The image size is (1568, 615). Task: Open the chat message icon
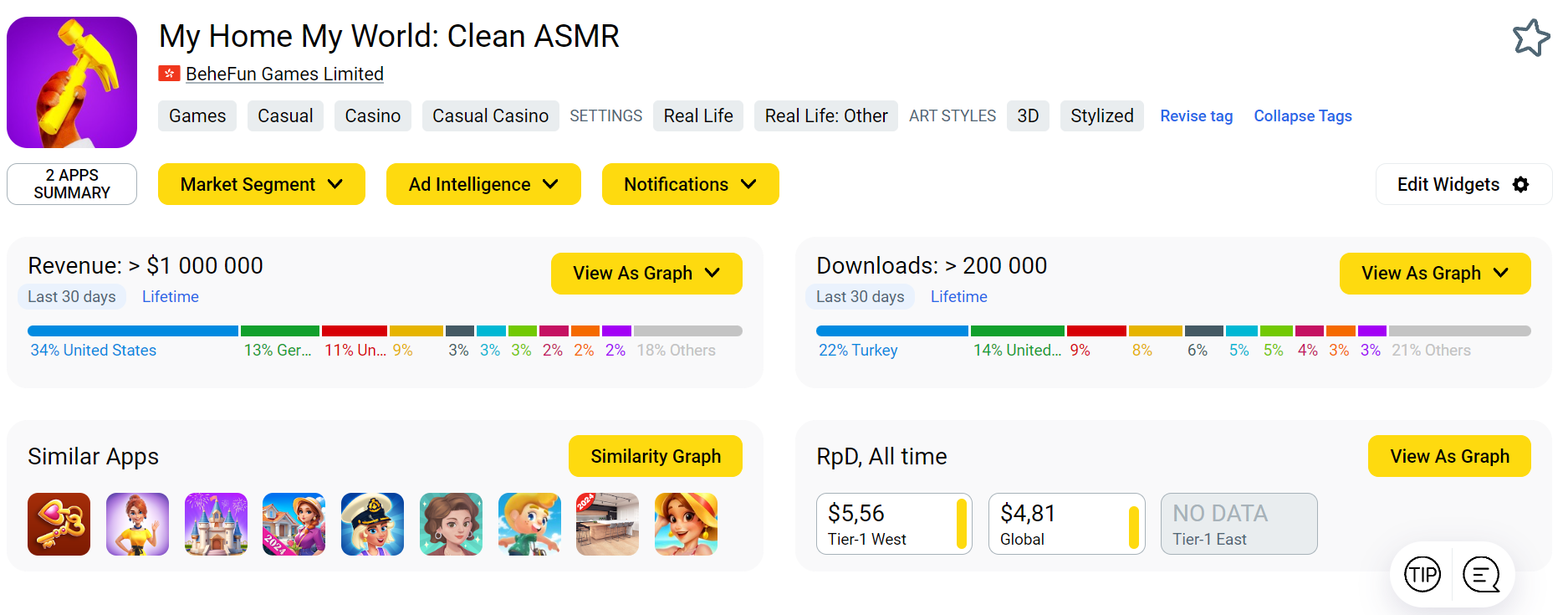point(1481,575)
